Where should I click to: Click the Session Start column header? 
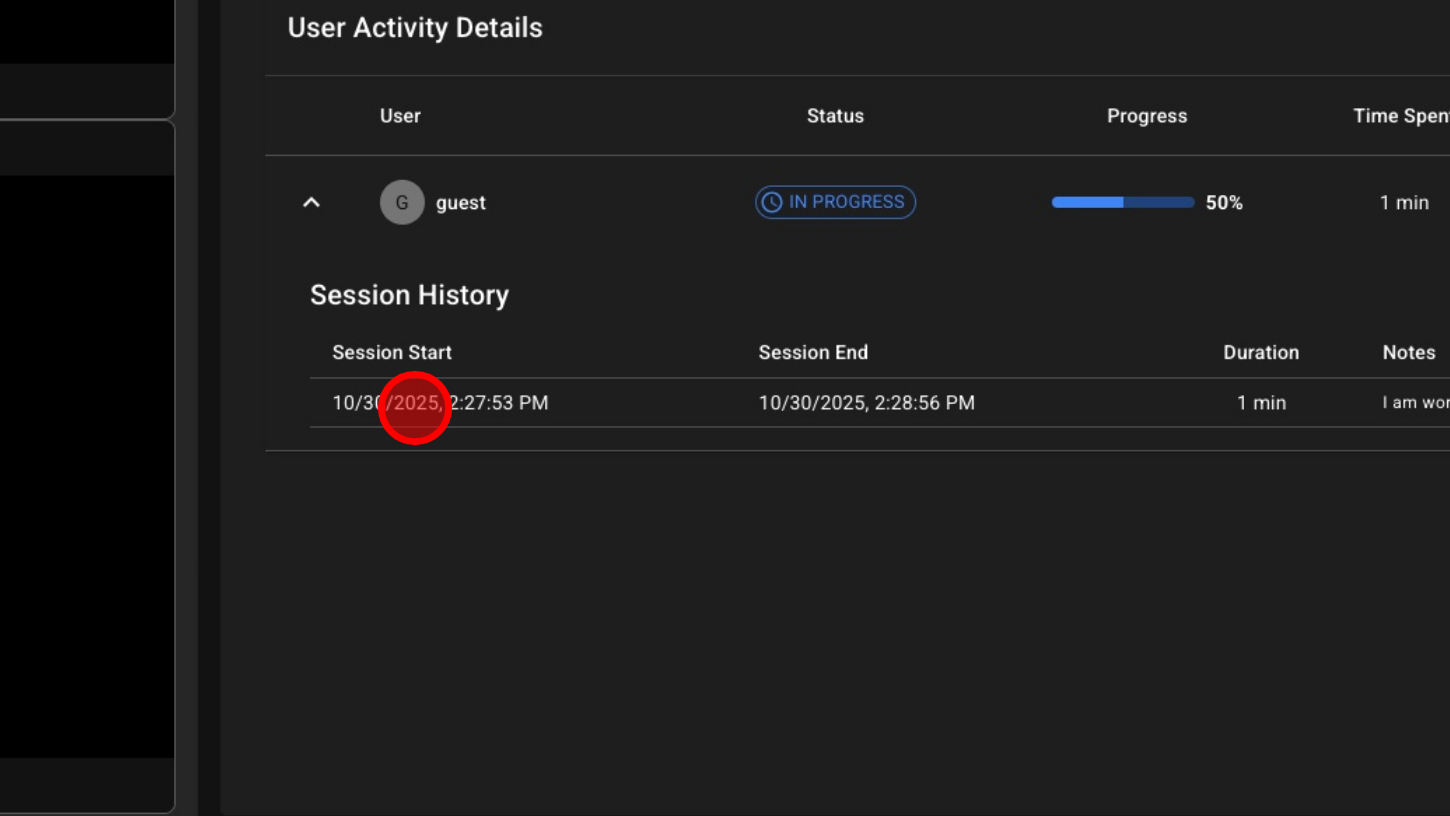click(x=392, y=353)
